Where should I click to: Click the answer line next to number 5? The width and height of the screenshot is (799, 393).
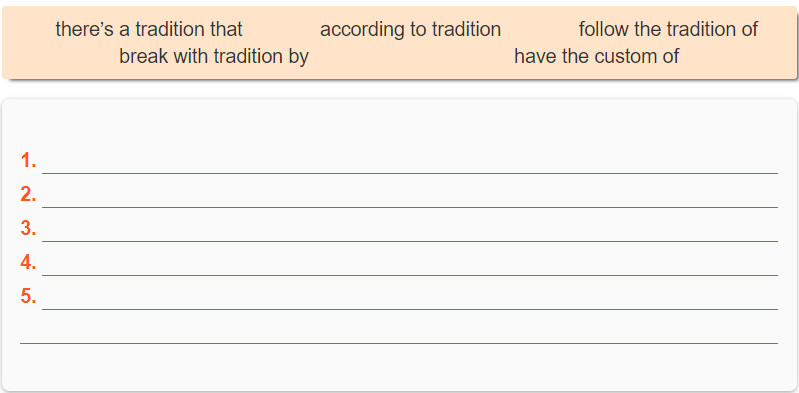pos(410,299)
